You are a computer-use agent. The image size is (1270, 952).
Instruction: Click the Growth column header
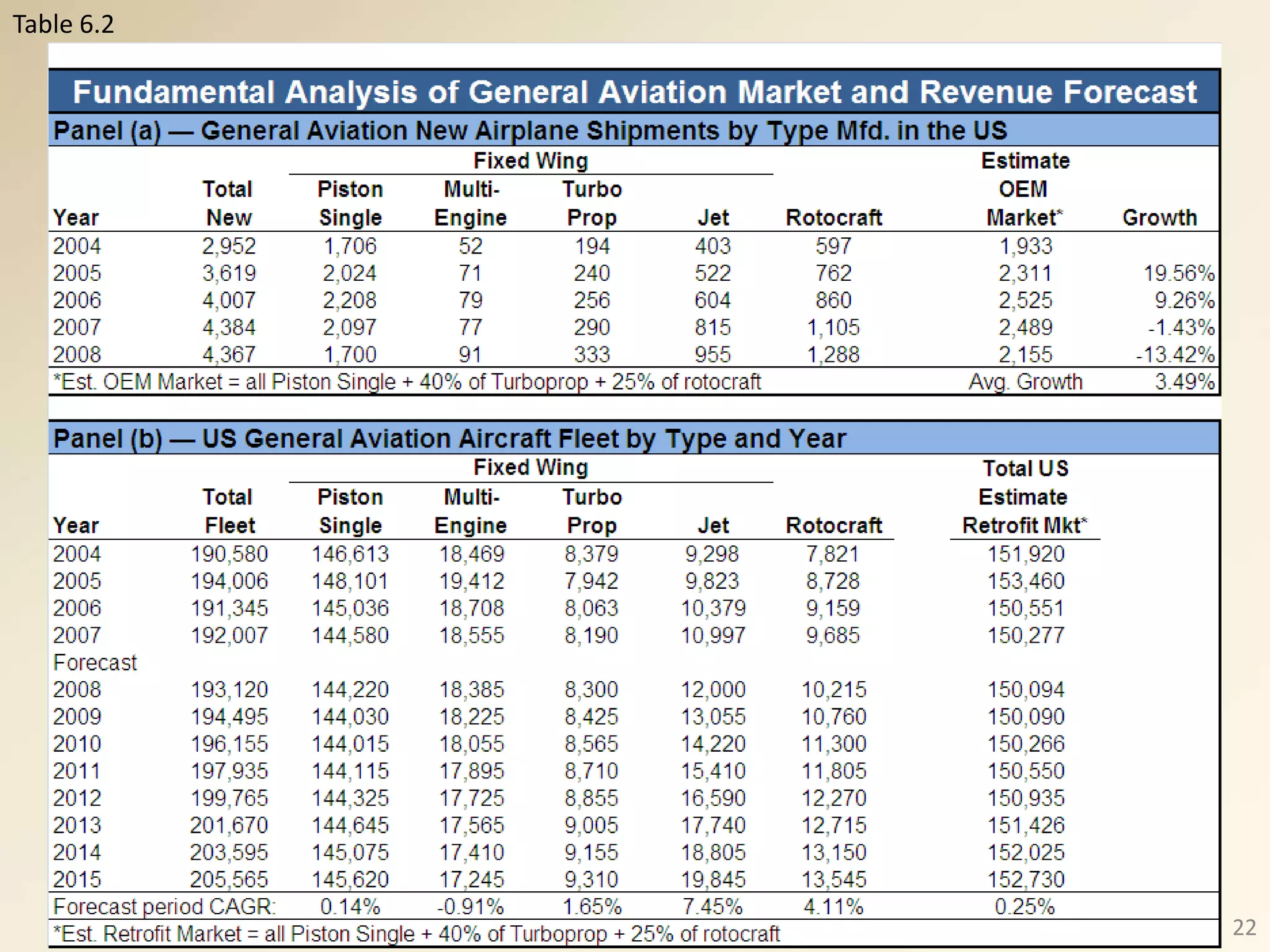point(1159,218)
